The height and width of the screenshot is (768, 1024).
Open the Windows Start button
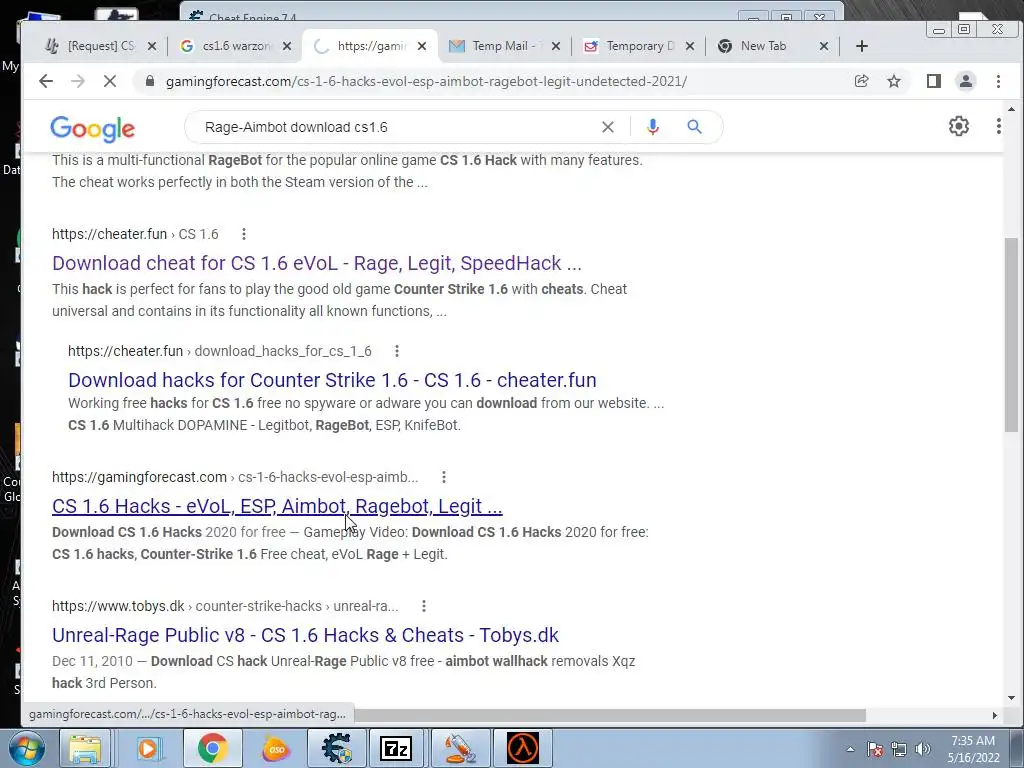26,748
